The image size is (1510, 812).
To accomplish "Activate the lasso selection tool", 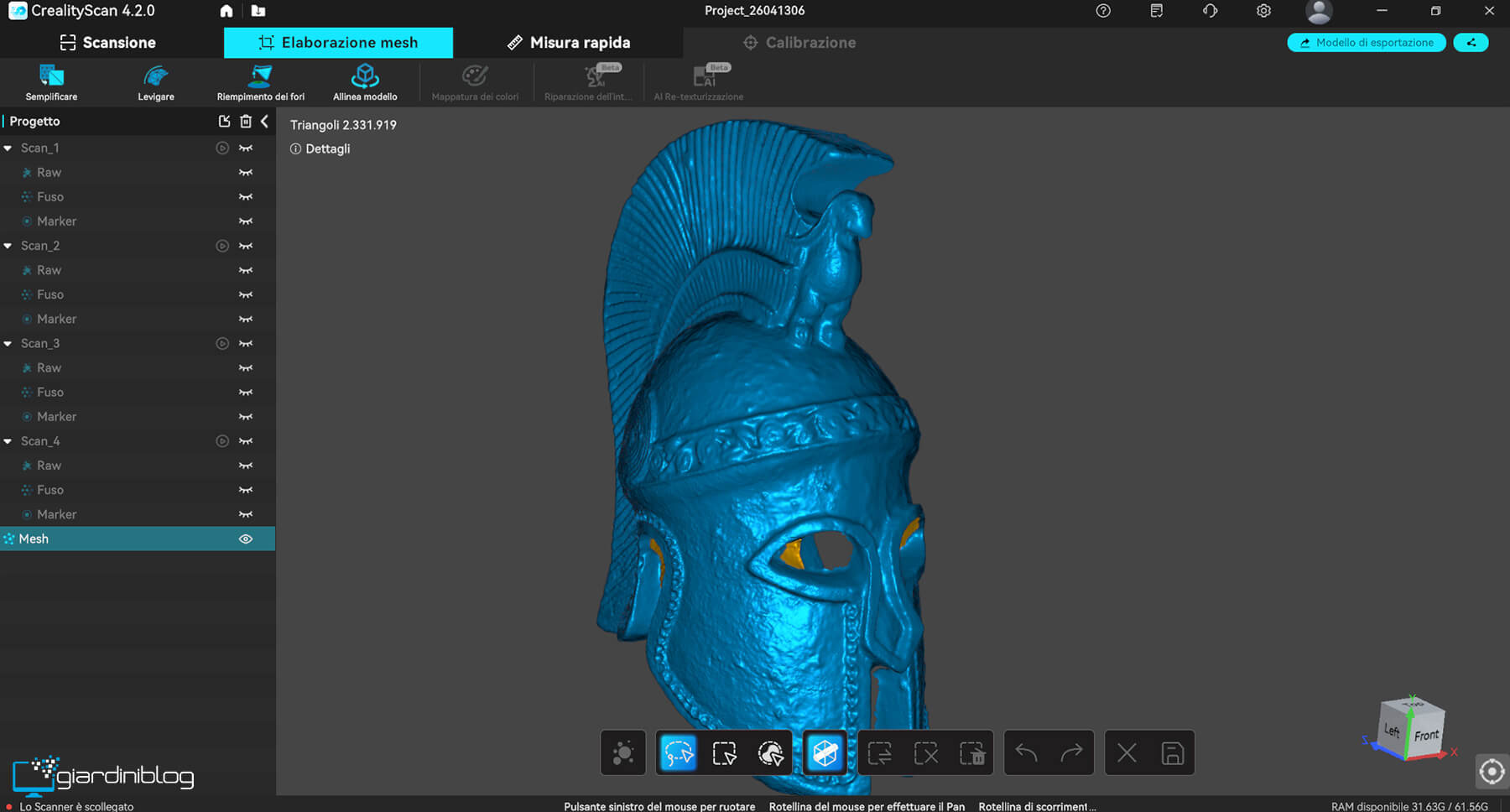I will (678, 753).
